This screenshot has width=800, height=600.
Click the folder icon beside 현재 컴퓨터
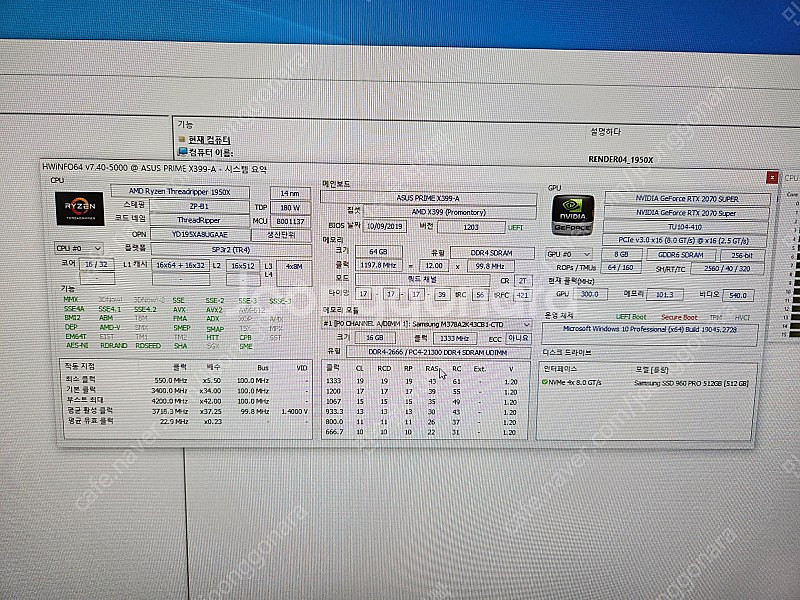(x=182, y=139)
